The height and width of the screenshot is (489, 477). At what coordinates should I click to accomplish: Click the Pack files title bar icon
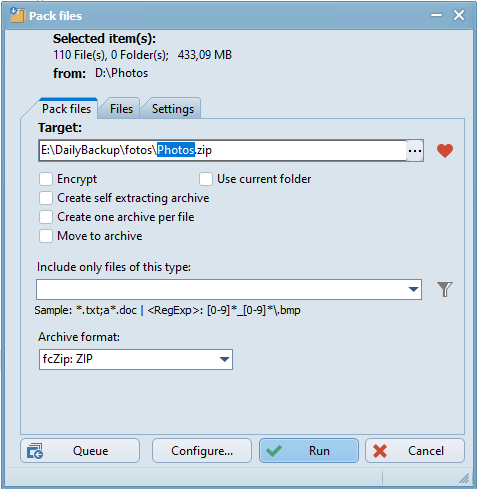[17, 15]
